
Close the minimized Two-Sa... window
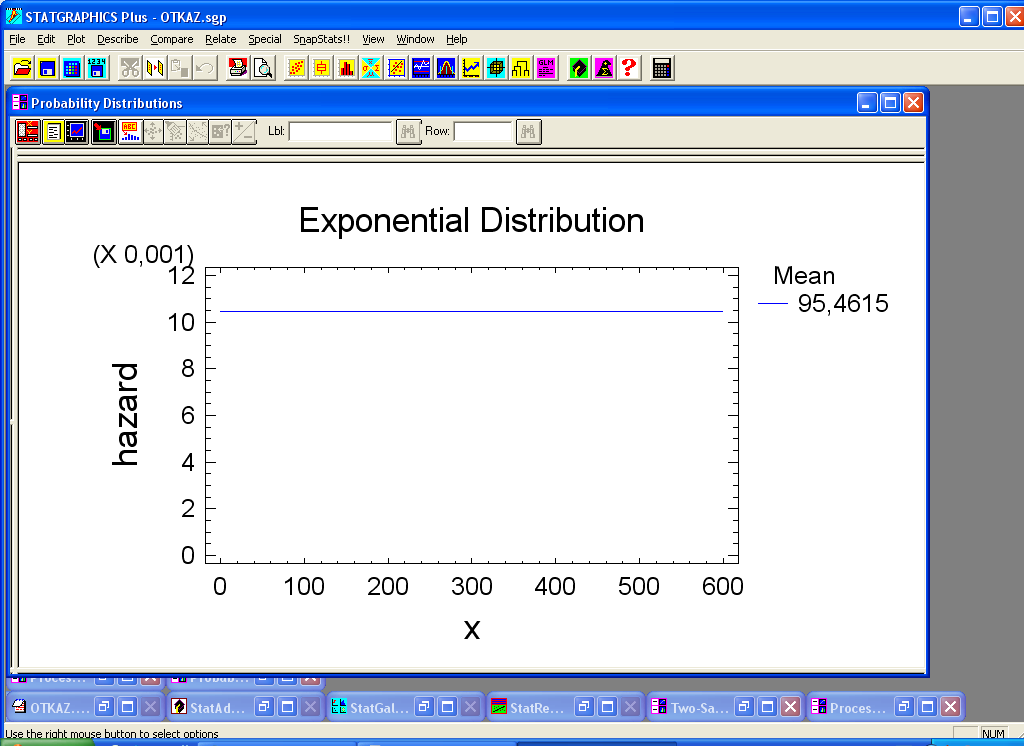[790, 707]
